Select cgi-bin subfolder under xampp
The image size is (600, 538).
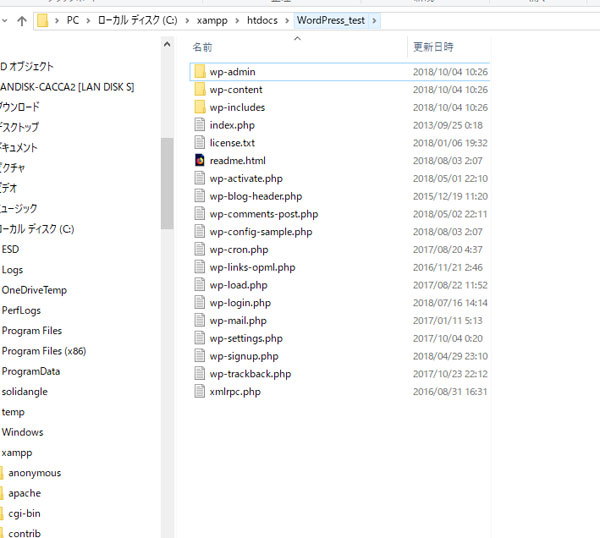click(24, 514)
